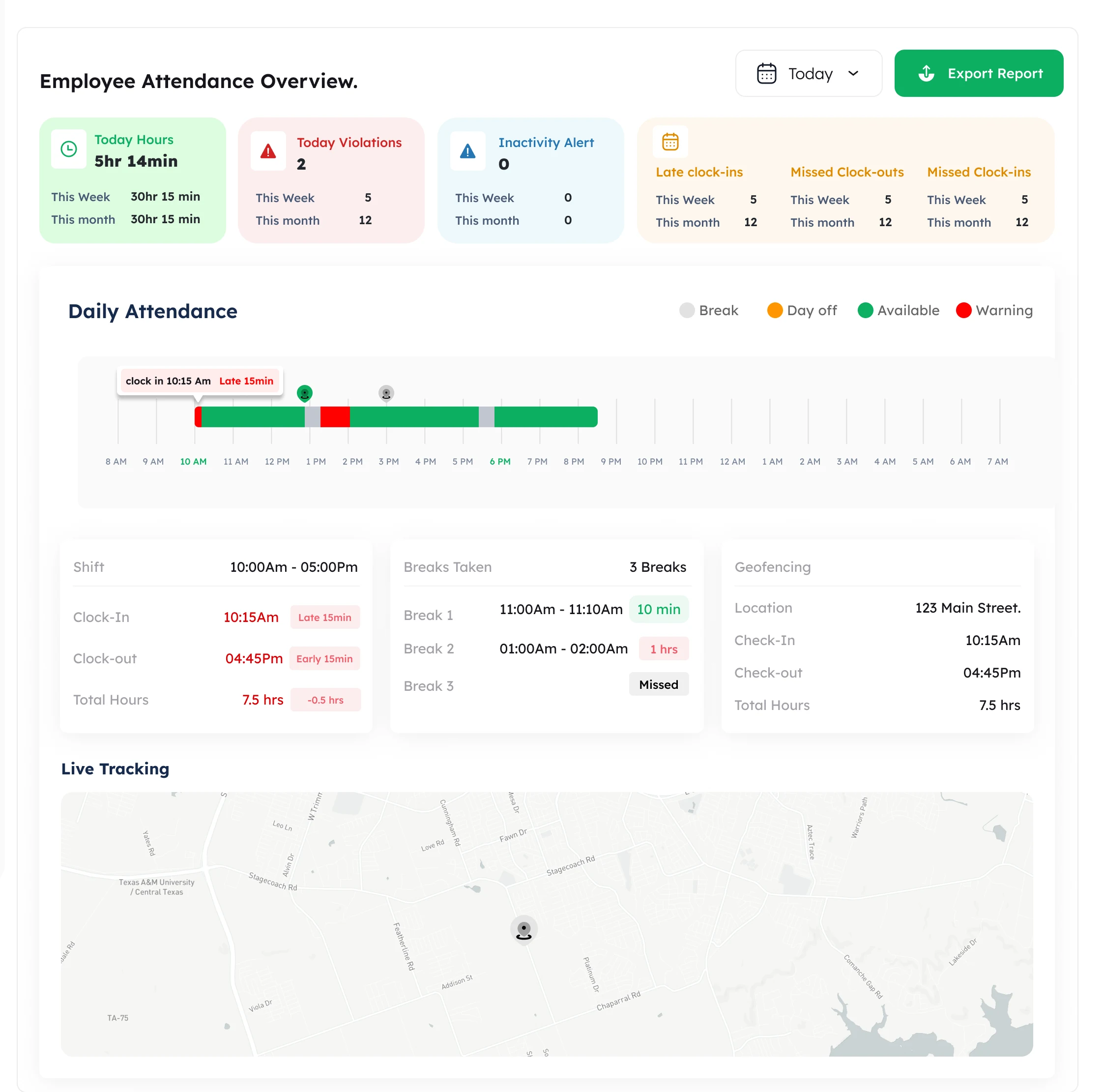The image size is (1104, 1092).
Task: Click the 1 hrs badge for Break 2
Action: pyautogui.click(x=664, y=649)
